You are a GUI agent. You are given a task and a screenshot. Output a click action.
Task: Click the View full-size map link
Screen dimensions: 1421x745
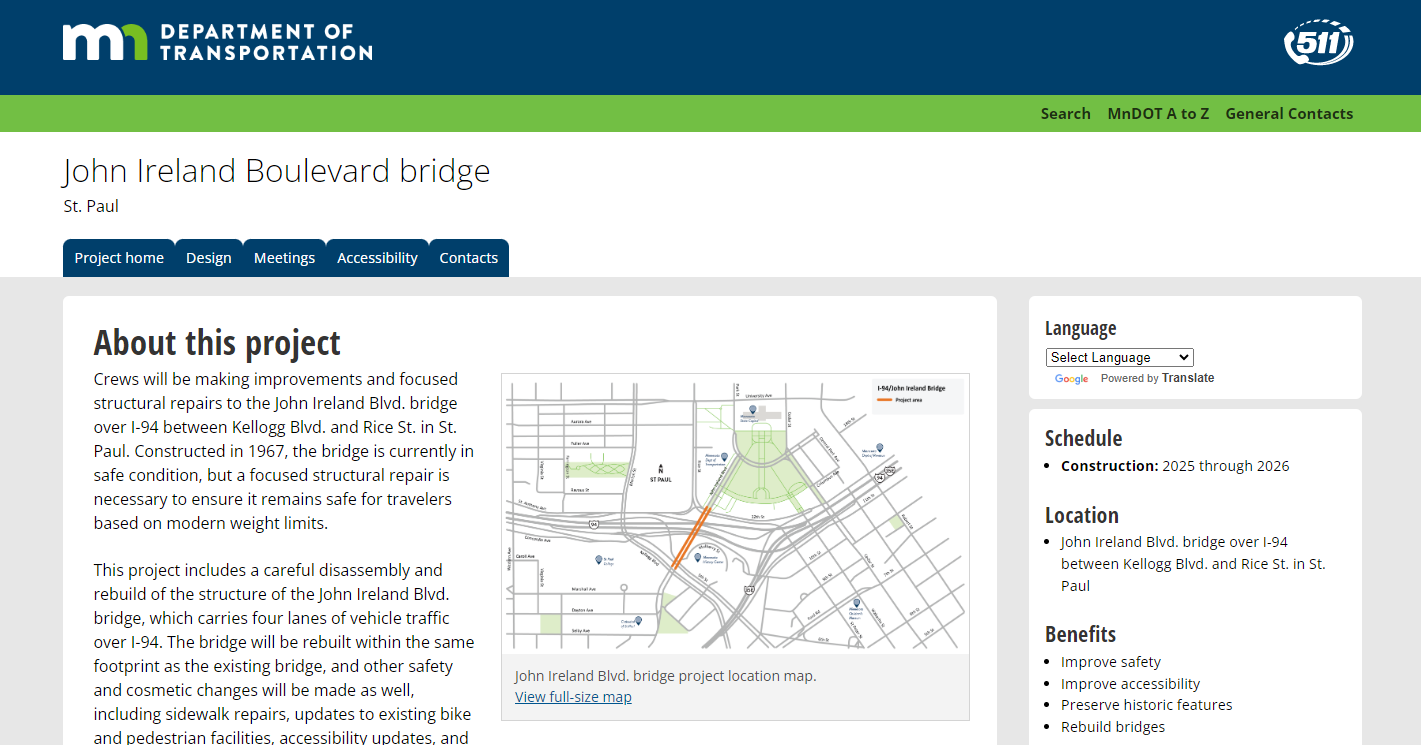pos(573,697)
